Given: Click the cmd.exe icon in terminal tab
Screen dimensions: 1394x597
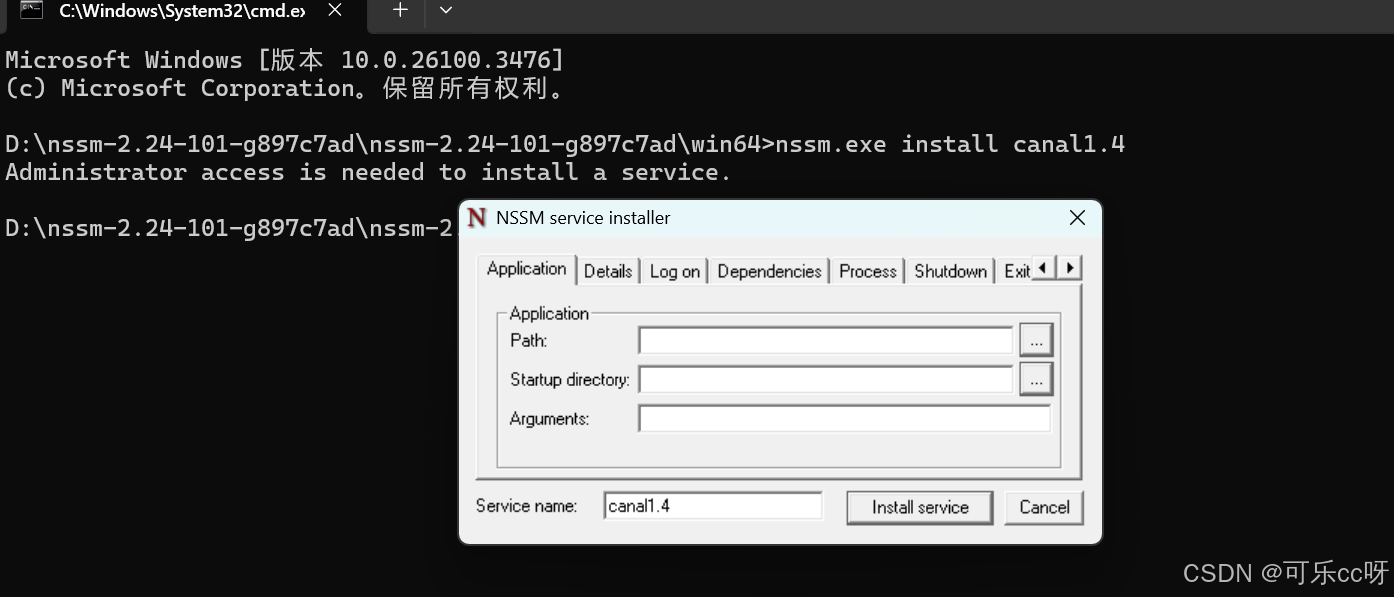Looking at the screenshot, I should pos(31,10).
